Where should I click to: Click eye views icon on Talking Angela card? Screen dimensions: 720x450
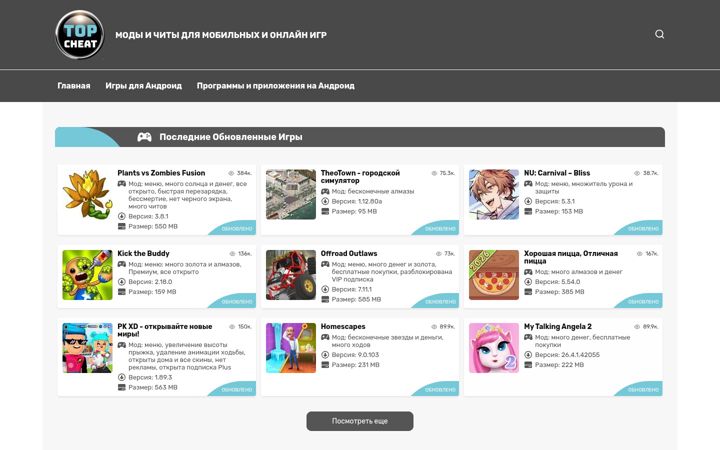pyautogui.click(x=637, y=326)
